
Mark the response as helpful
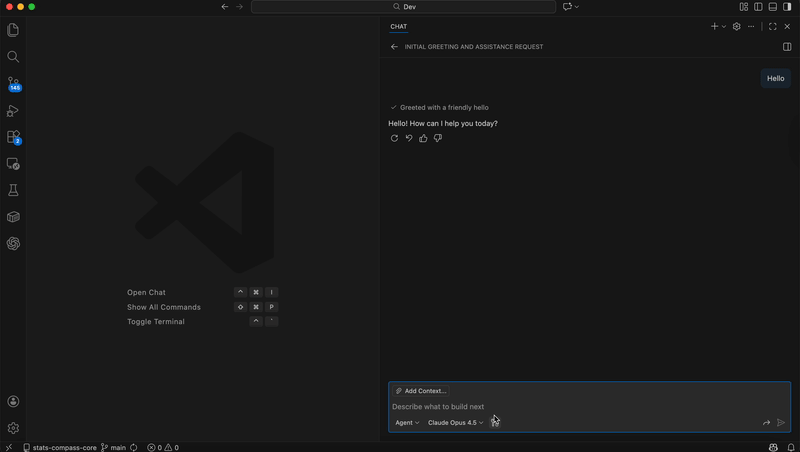point(423,138)
